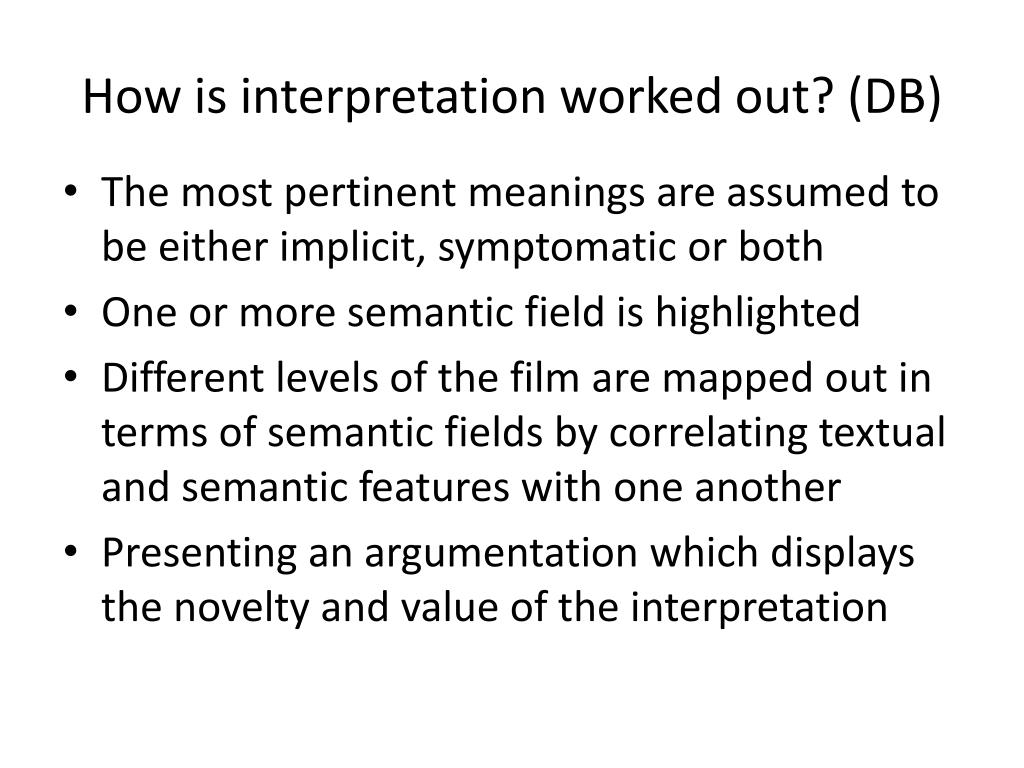Image resolution: width=1024 pixels, height=768 pixels.
Task: Select the second bullet point marker
Action: click(71, 311)
